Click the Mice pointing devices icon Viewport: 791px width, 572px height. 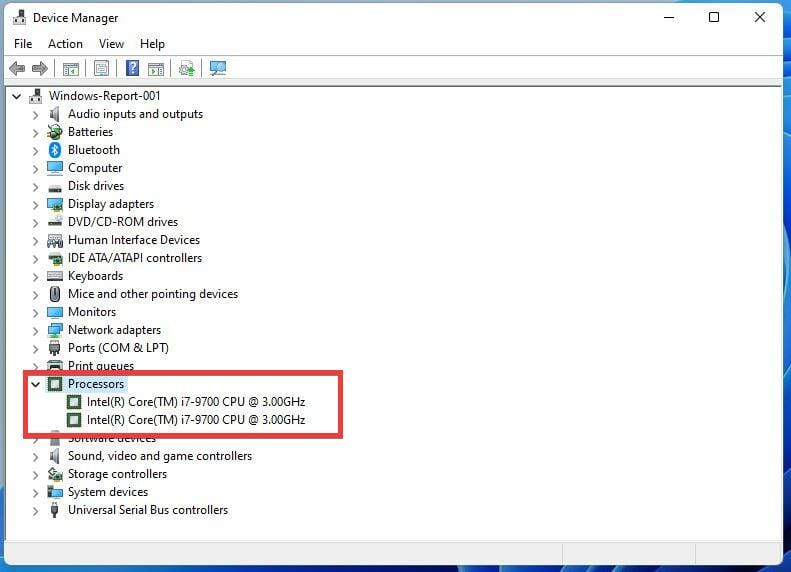coord(54,294)
